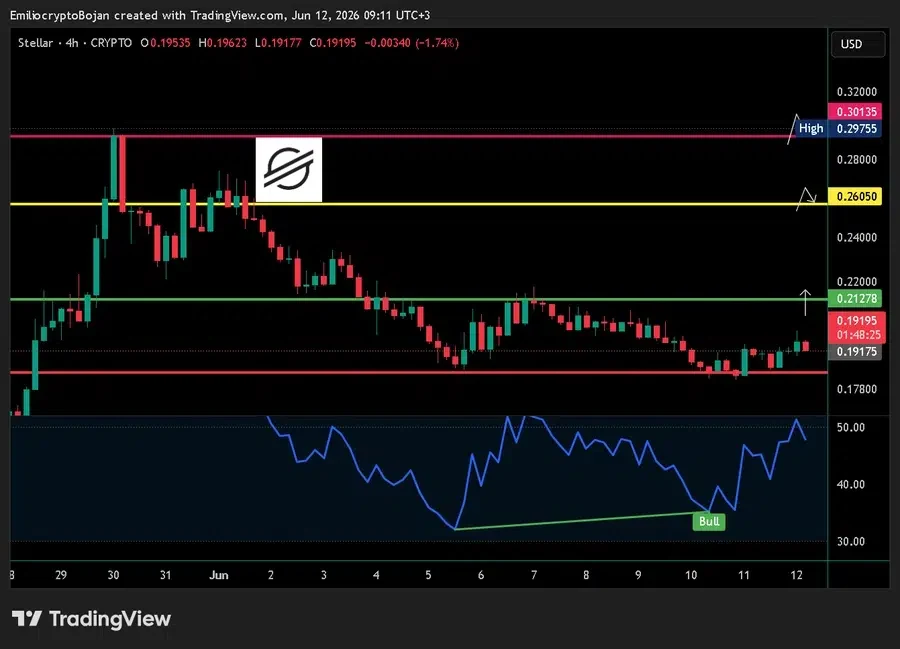
Task: Click the gray 0.19175 price label
Action: click(x=855, y=352)
